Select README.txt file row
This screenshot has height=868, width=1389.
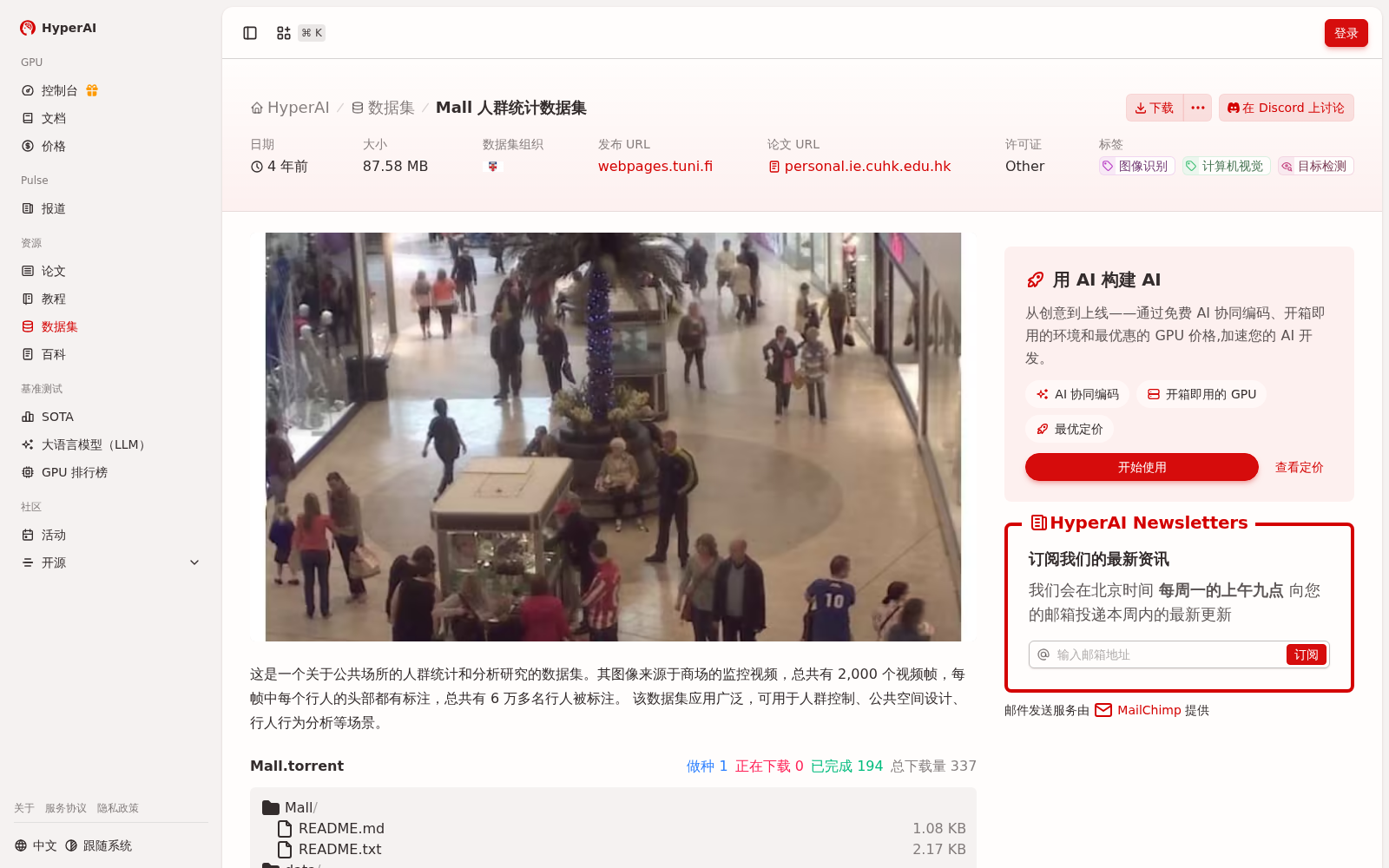pos(613,849)
